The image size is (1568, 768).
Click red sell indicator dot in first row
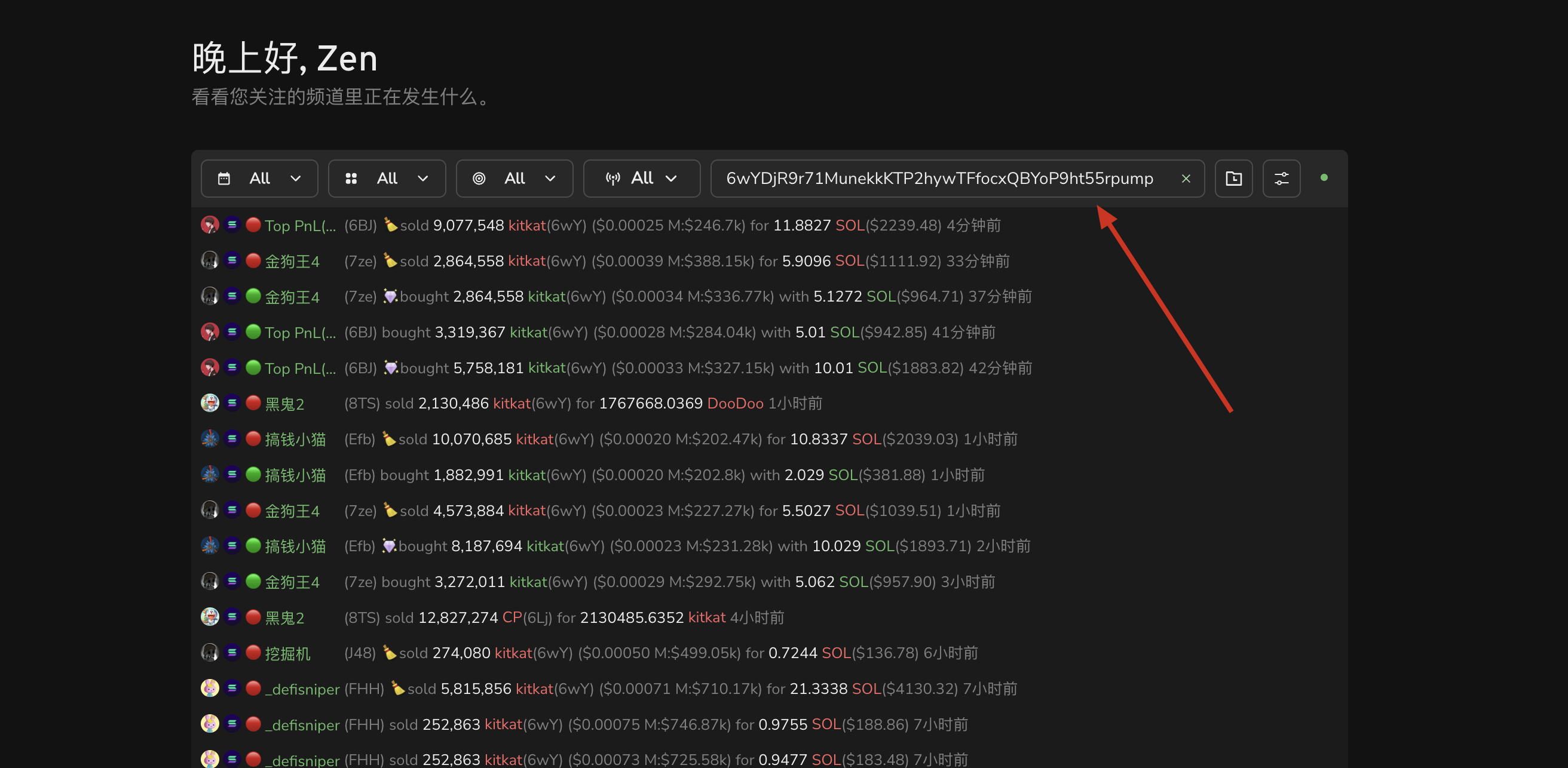pyautogui.click(x=253, y=225)
